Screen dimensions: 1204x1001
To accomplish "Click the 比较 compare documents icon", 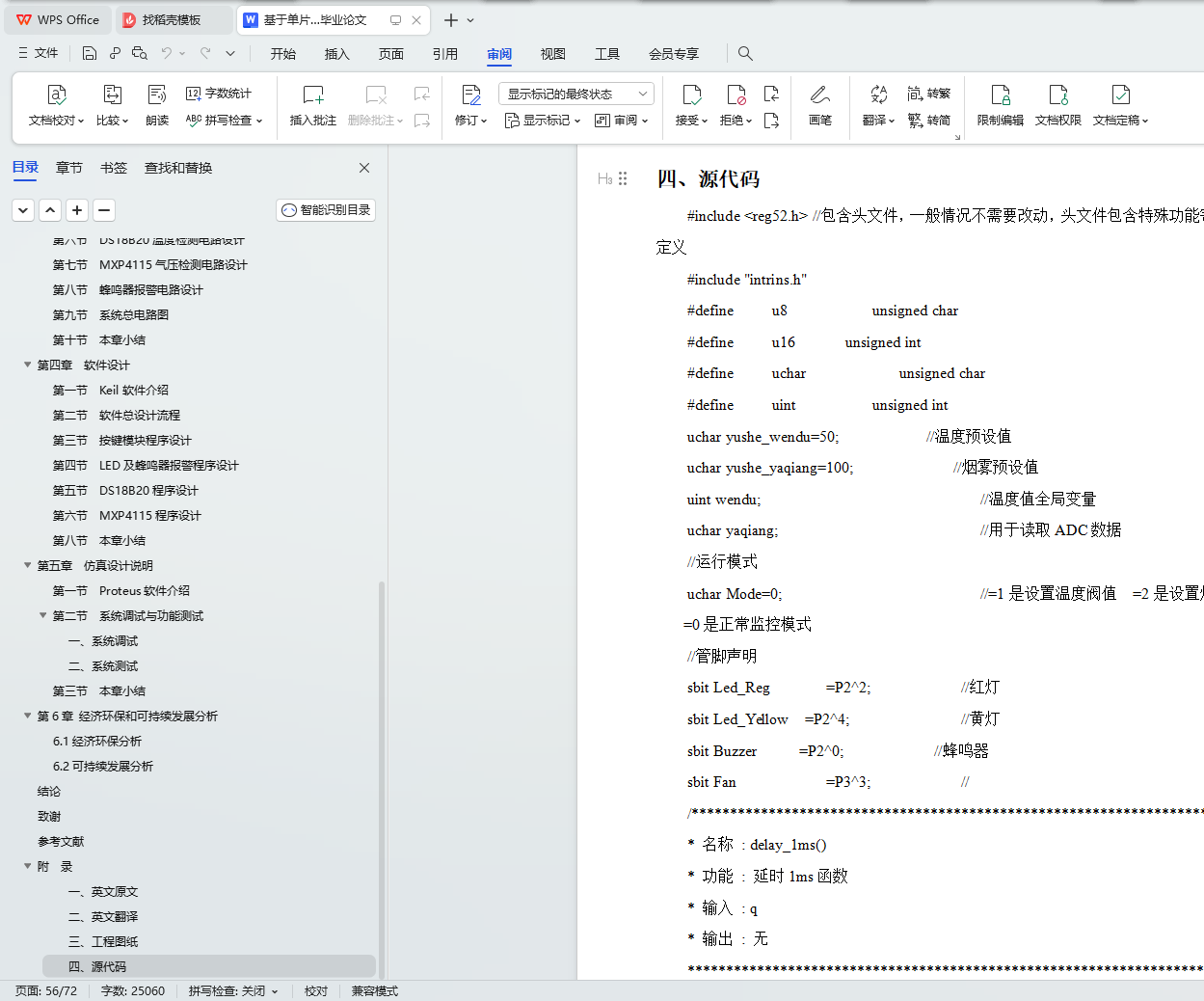I will tap(112, 95).
